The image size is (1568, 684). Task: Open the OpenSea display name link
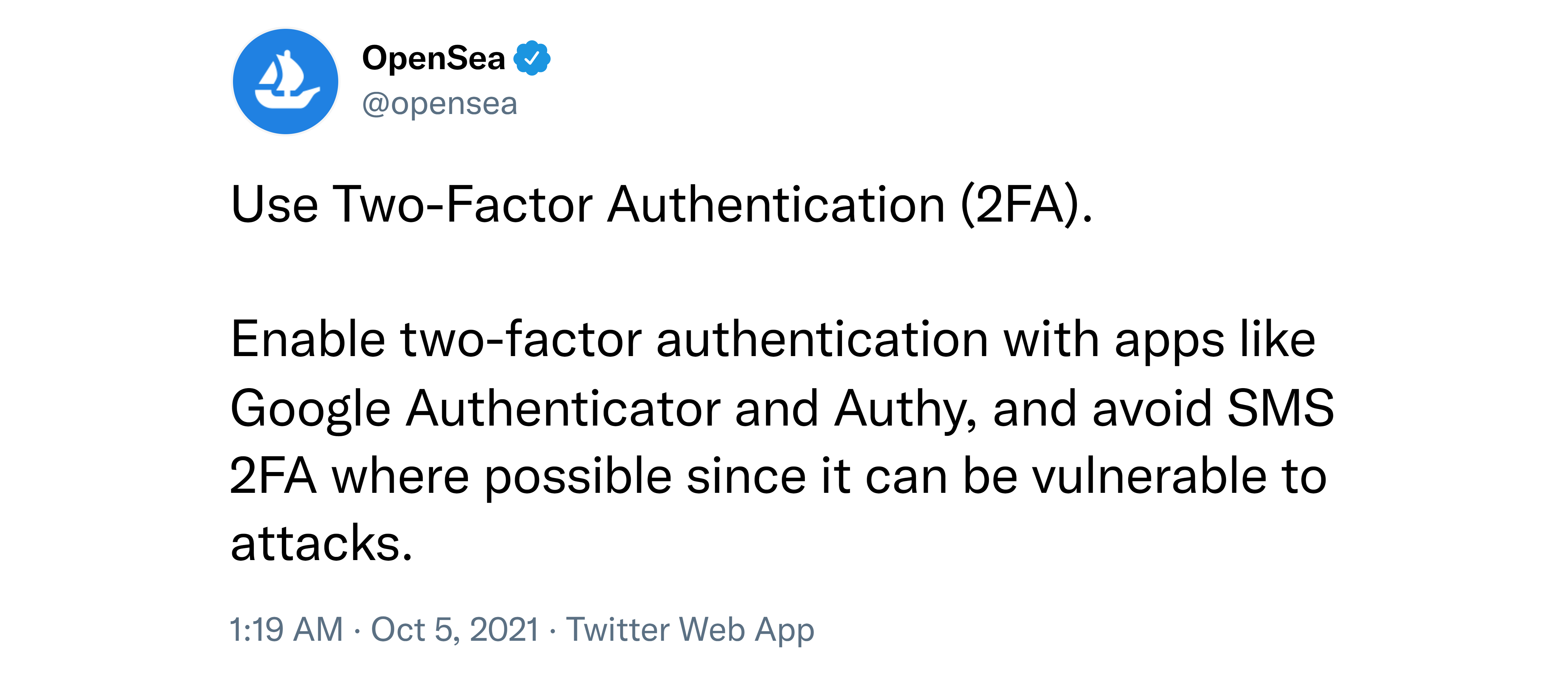pos(433,59)
